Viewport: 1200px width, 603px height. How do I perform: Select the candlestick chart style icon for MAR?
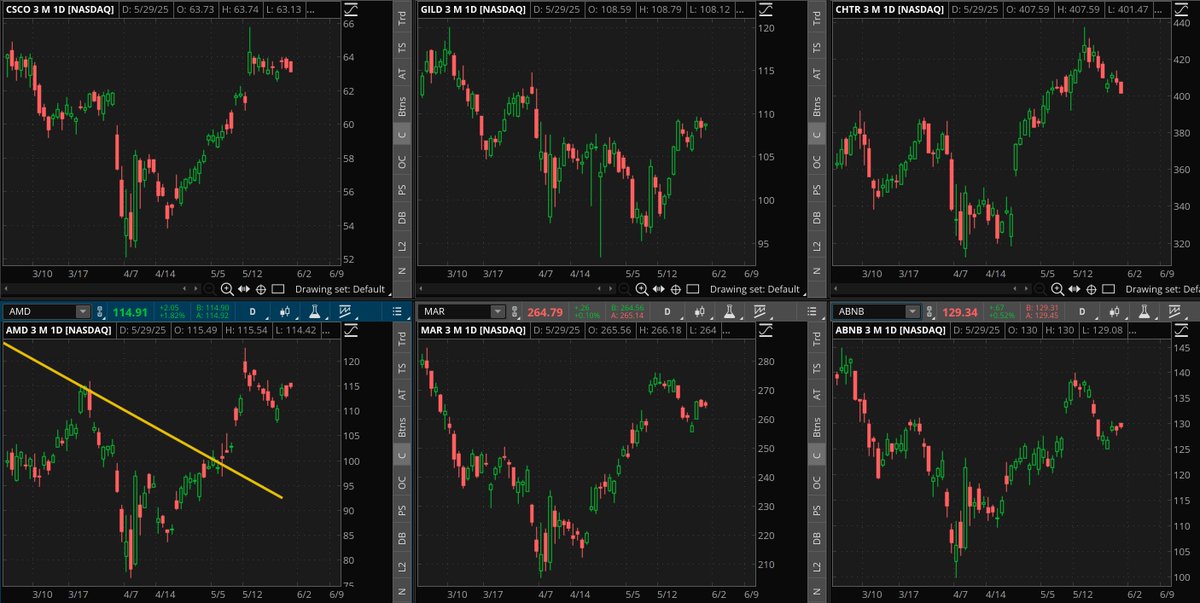[699, 312]
